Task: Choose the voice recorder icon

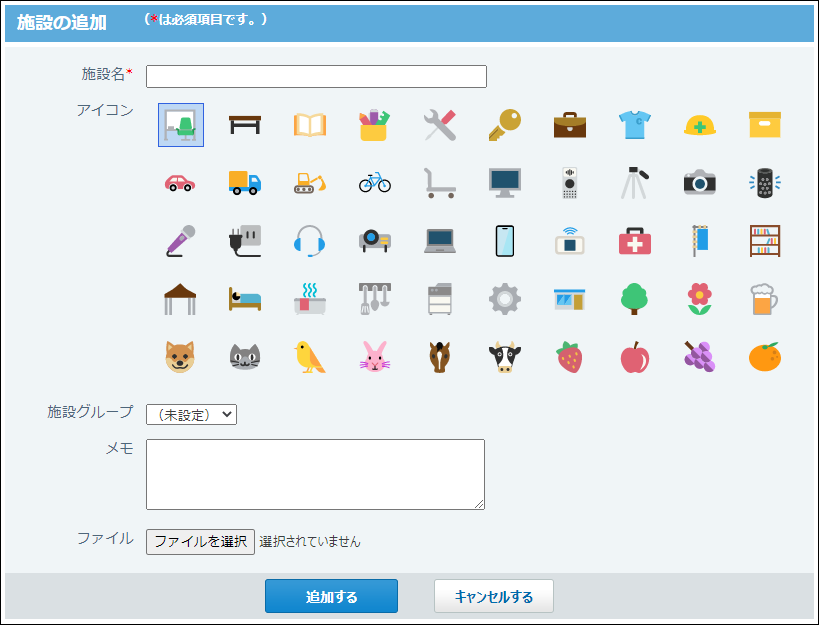Action: click(570, 183)
